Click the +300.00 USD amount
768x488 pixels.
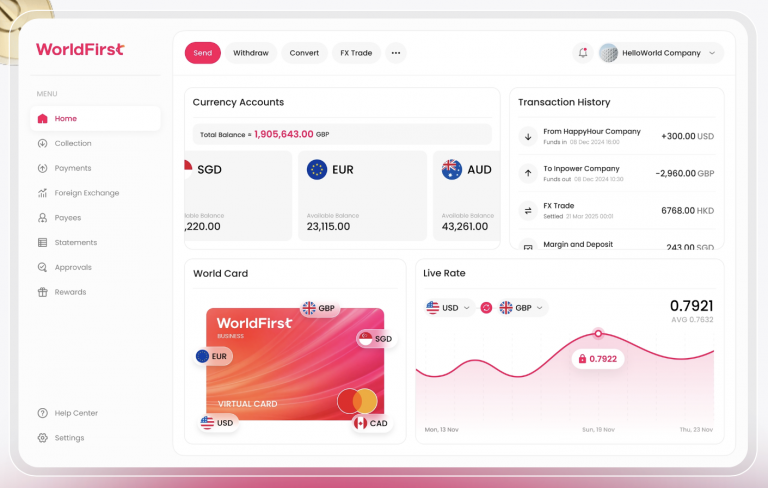pos(687,136)
